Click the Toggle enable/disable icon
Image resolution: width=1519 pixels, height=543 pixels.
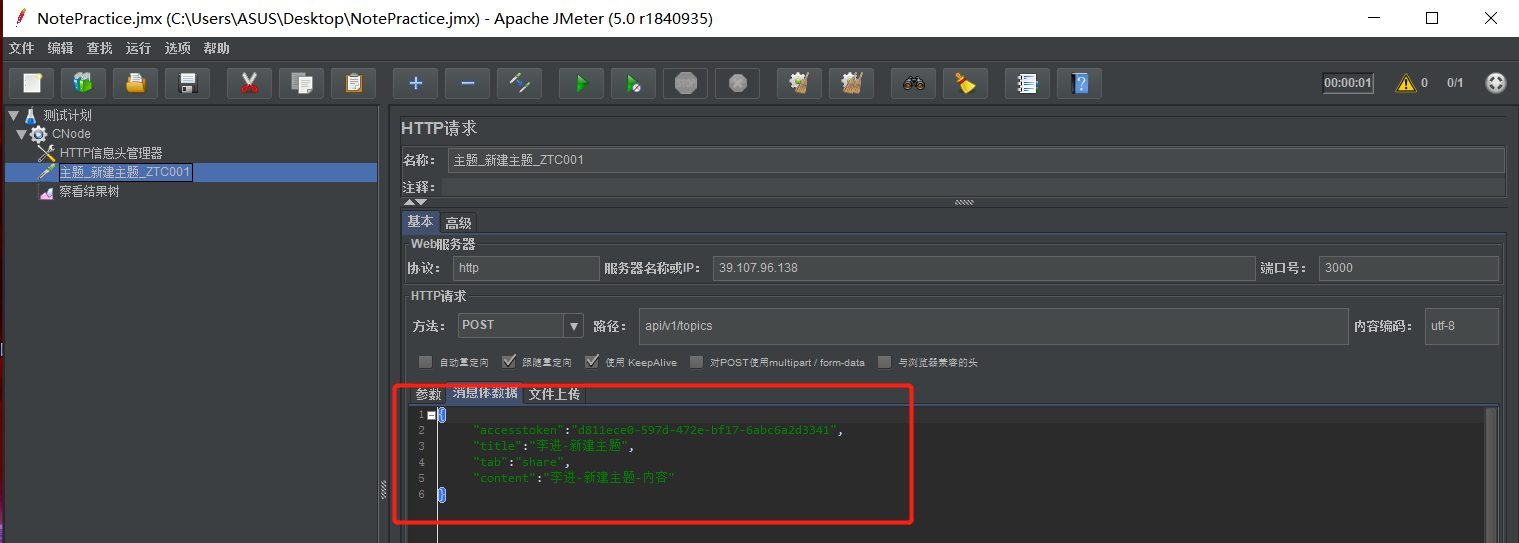coord(519,83)
